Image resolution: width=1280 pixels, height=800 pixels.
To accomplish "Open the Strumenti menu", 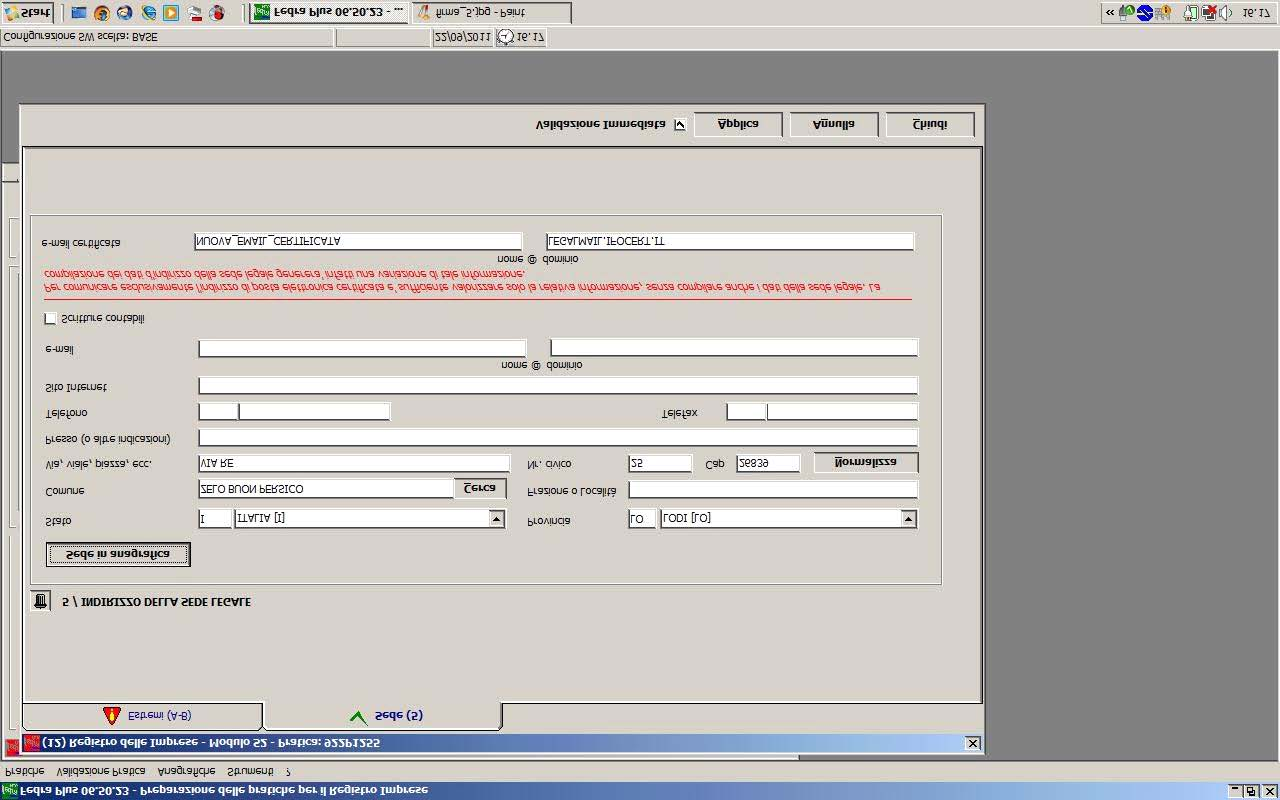I will [250, 771].
